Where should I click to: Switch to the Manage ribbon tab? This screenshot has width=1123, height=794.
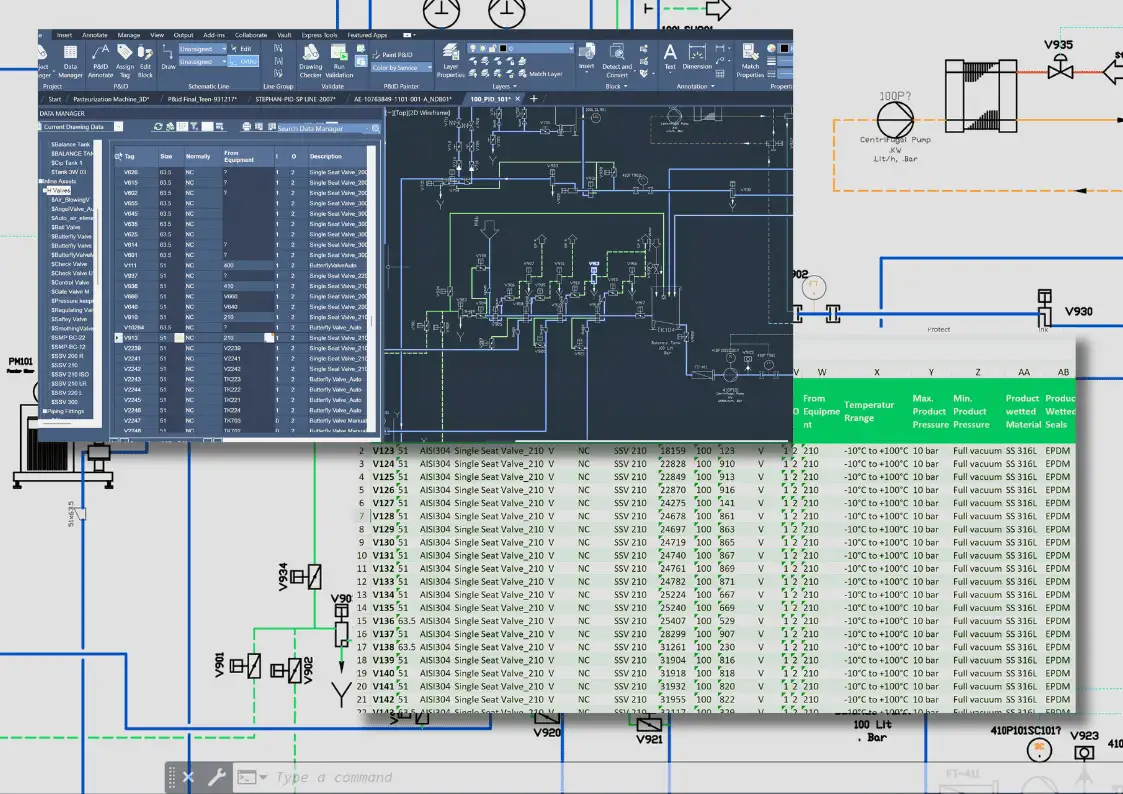[128, 34]
